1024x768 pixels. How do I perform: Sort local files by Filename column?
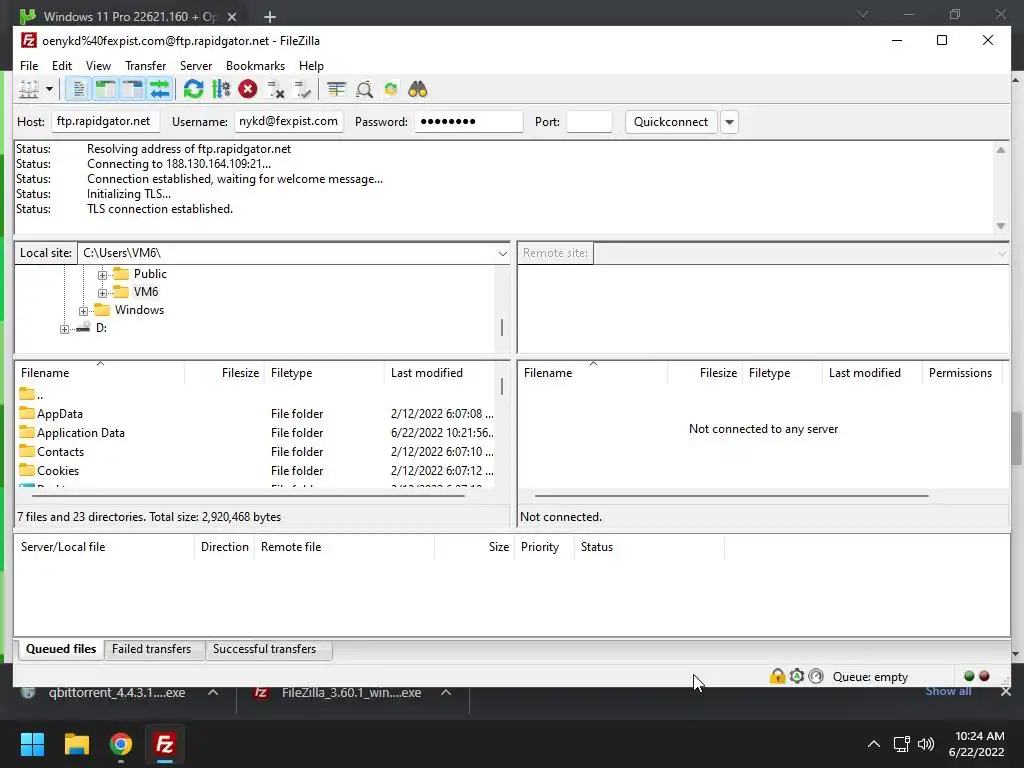100,373
